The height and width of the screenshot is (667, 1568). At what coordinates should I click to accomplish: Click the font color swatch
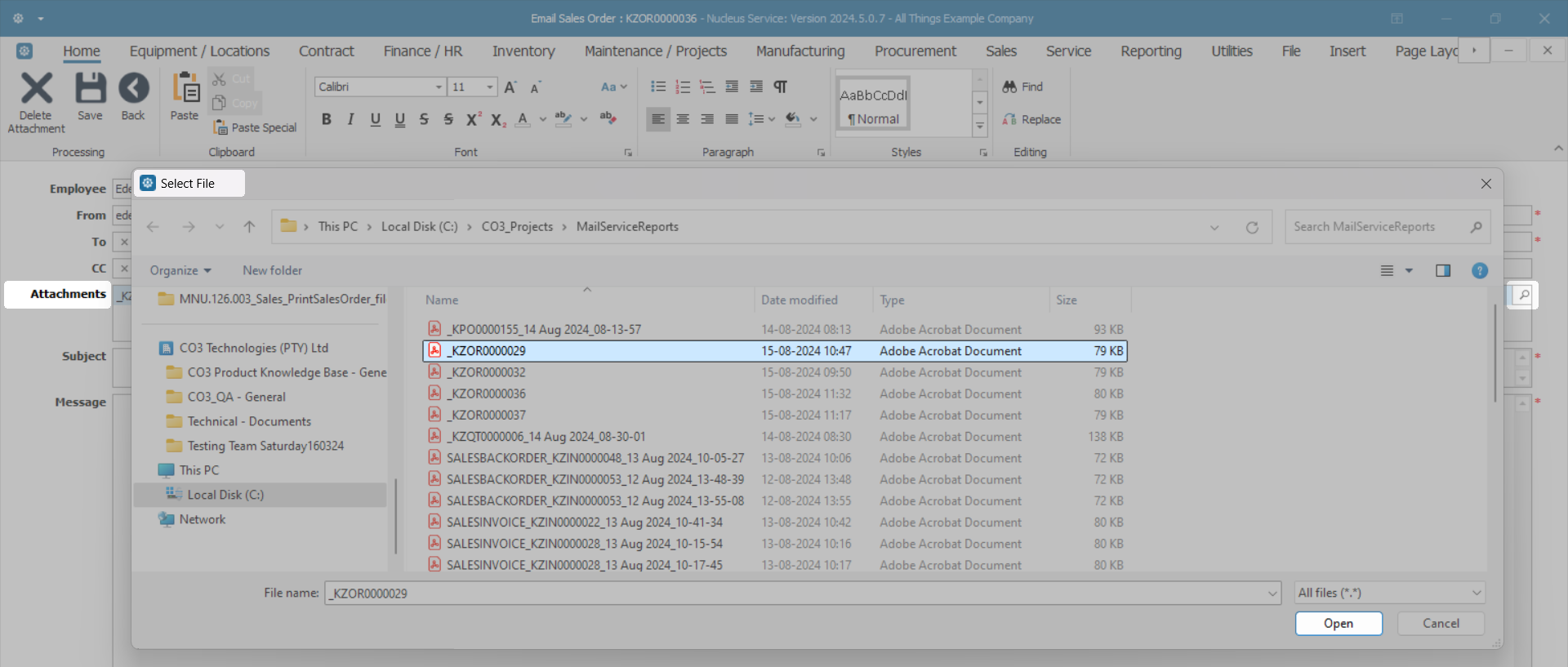(523, 119)
